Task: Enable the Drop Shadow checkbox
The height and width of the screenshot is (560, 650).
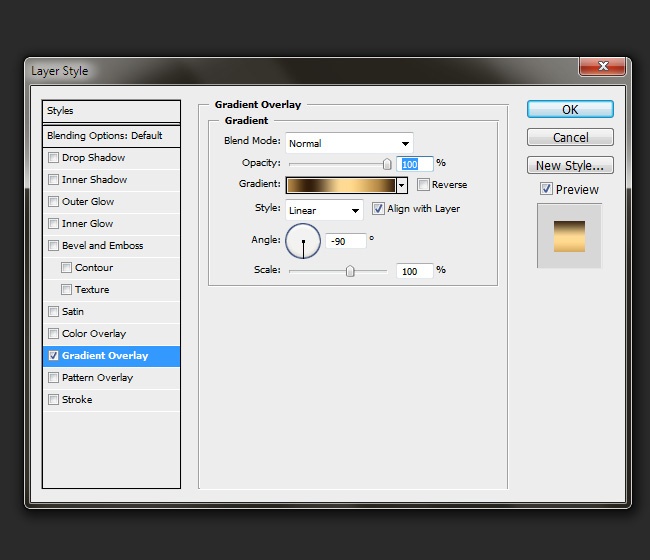Action: point(53,158)
